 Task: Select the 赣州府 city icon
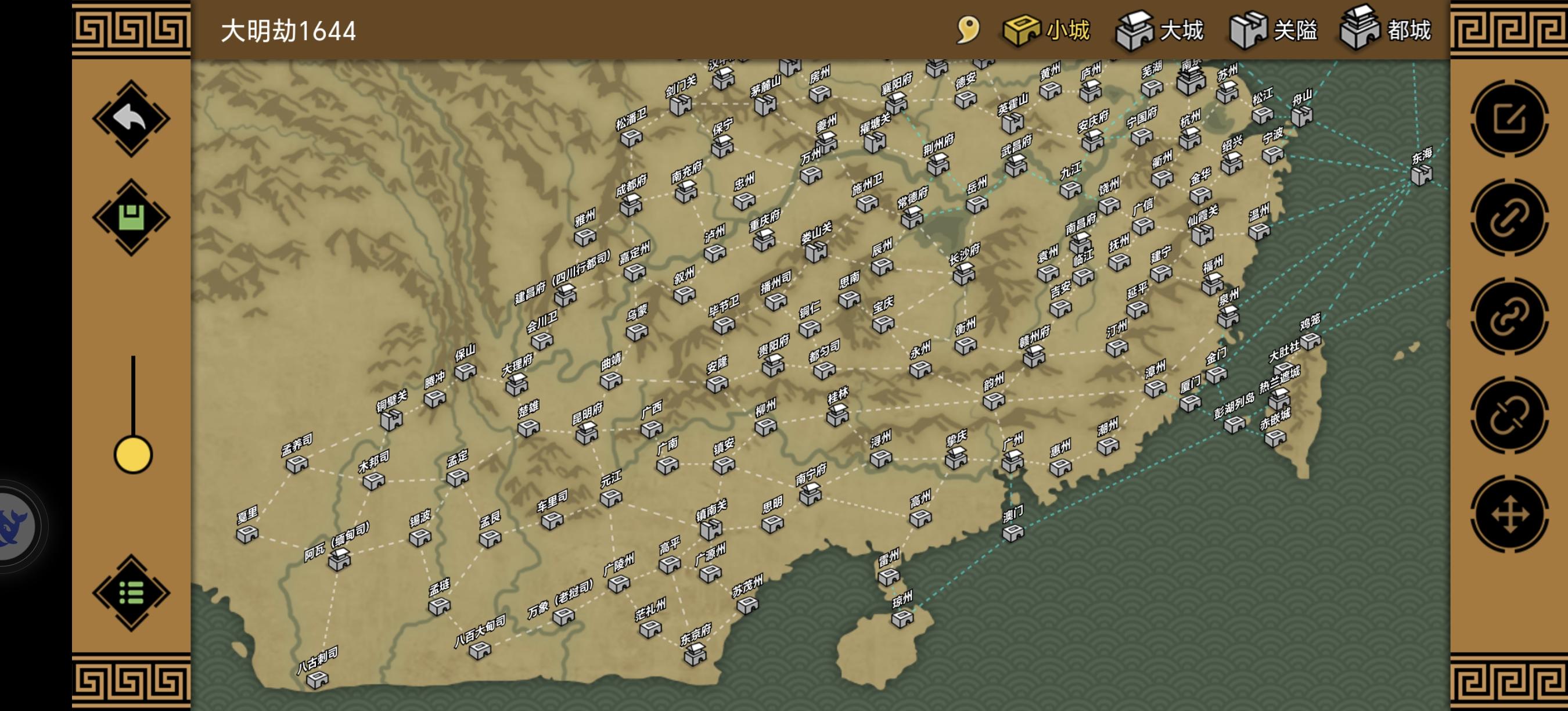click(x=1034, y=355)
